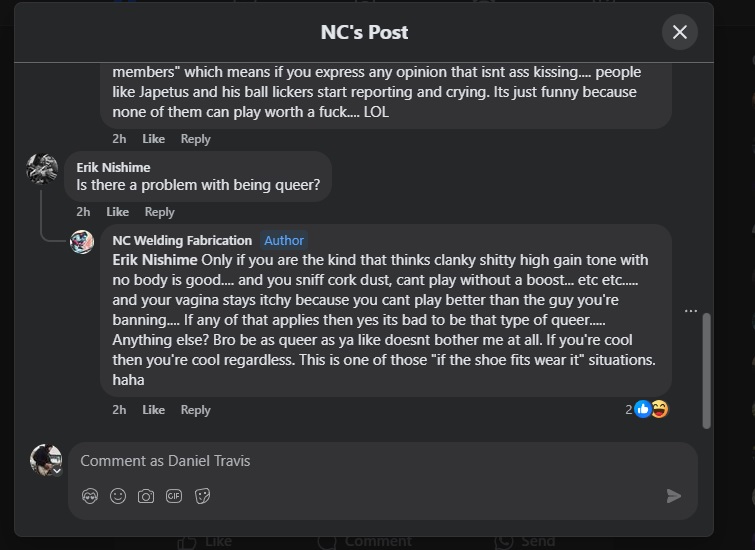Viewport: 755px width, 550px height.
Task: Click the comments scrollbar thumb
Action: point(707,370)
